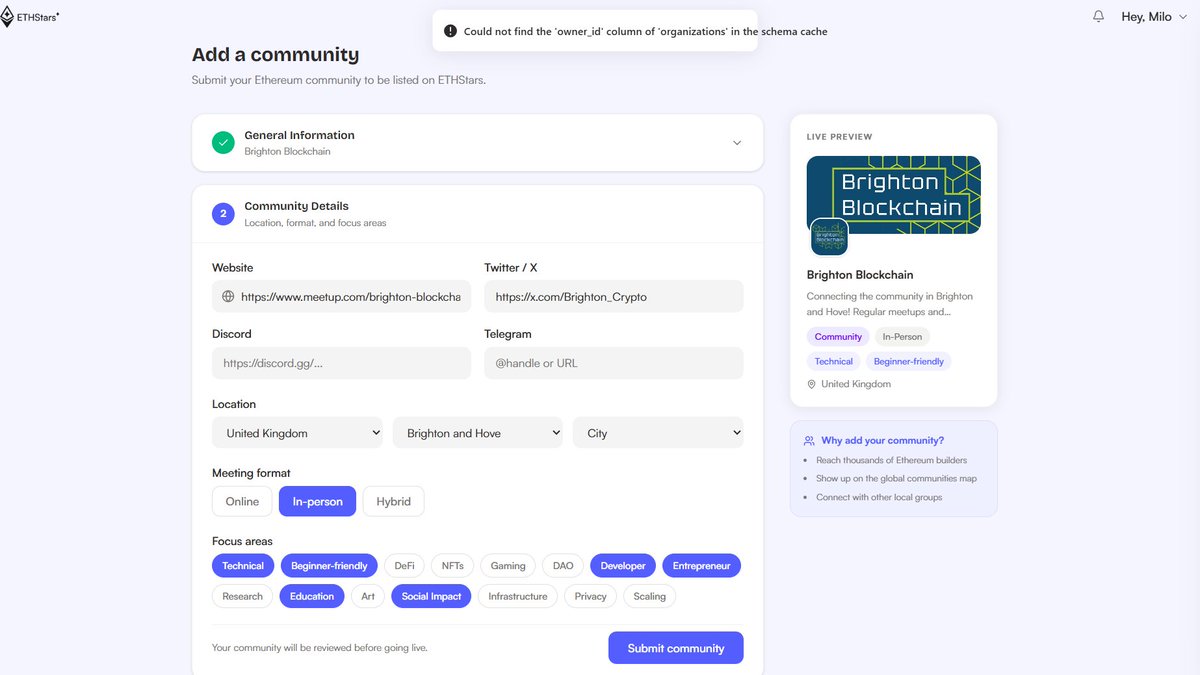Toggle the Infrastructure focus area
Image resolution: width=1200 pixels, height=675 pixels.
tap(518, 596)
